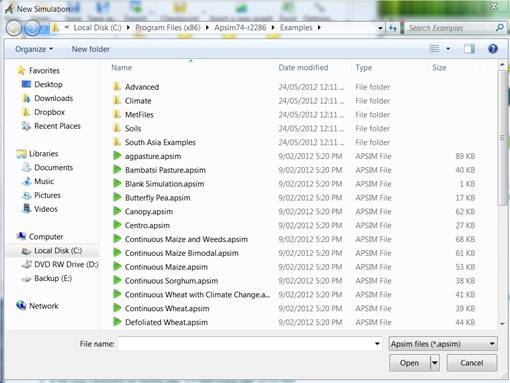Open the File name history dropdown
The height and width of the screenshot is (383, 510).
pyautogui.click(x=377, y=344)
